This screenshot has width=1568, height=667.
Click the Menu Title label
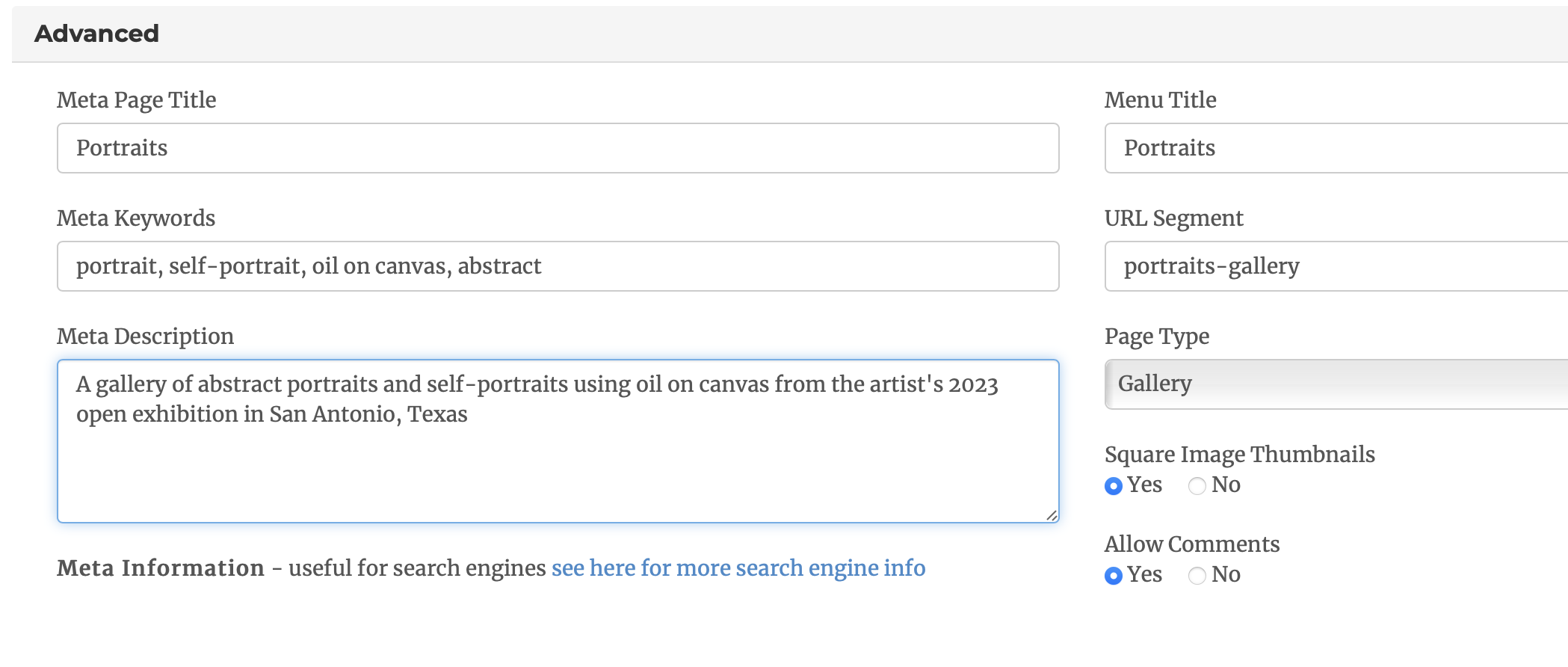point(1161,100)
